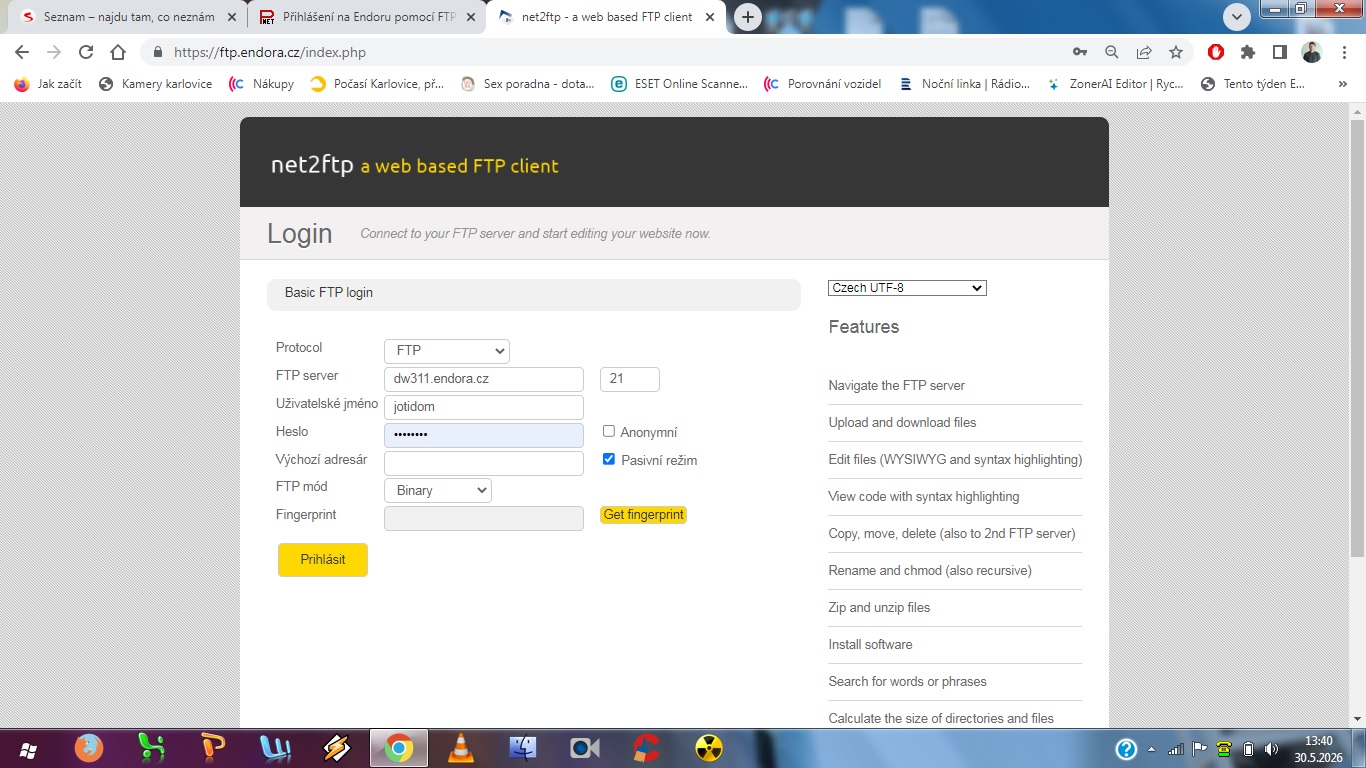Click the zoom magnifier icon in address bar
The image size is (1366, 768).
1112,52
